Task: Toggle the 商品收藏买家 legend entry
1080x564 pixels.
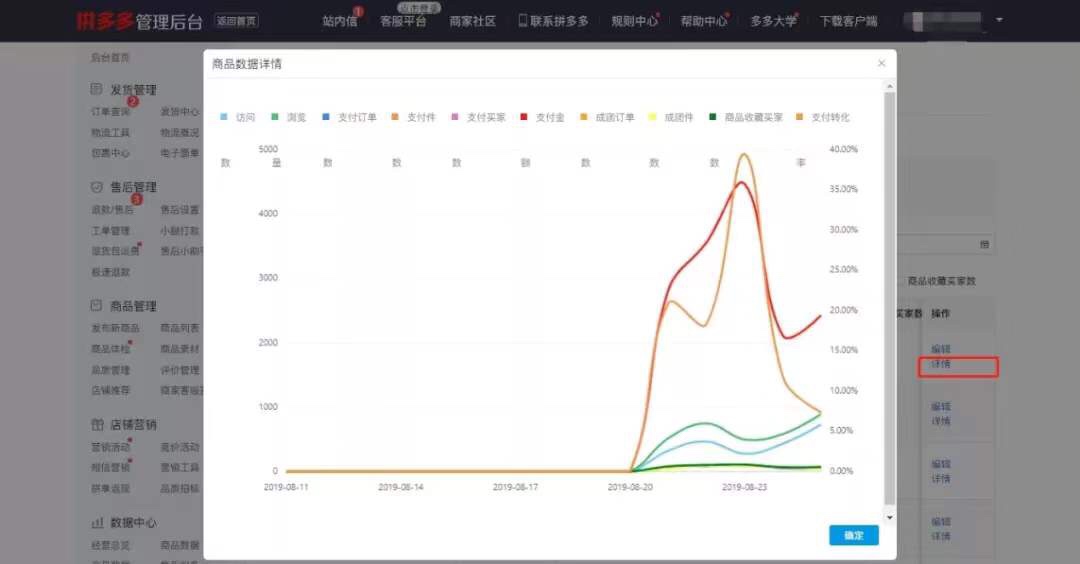Action: tap(746, 117)
